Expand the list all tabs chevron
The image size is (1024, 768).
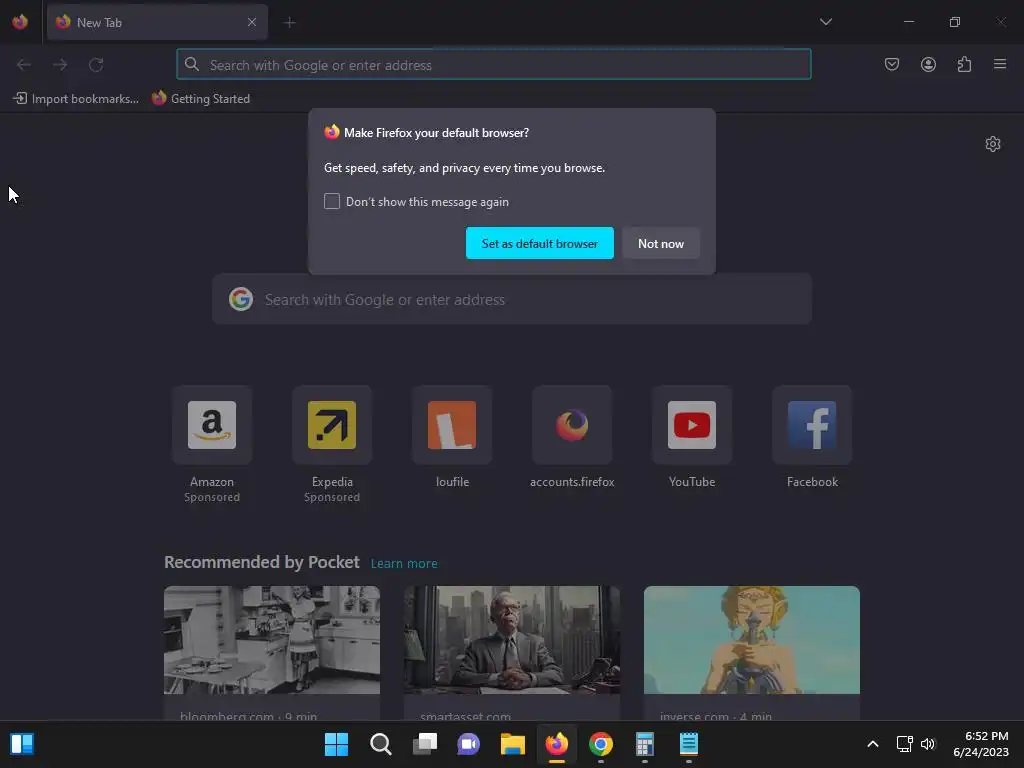(x=825, y=22)
